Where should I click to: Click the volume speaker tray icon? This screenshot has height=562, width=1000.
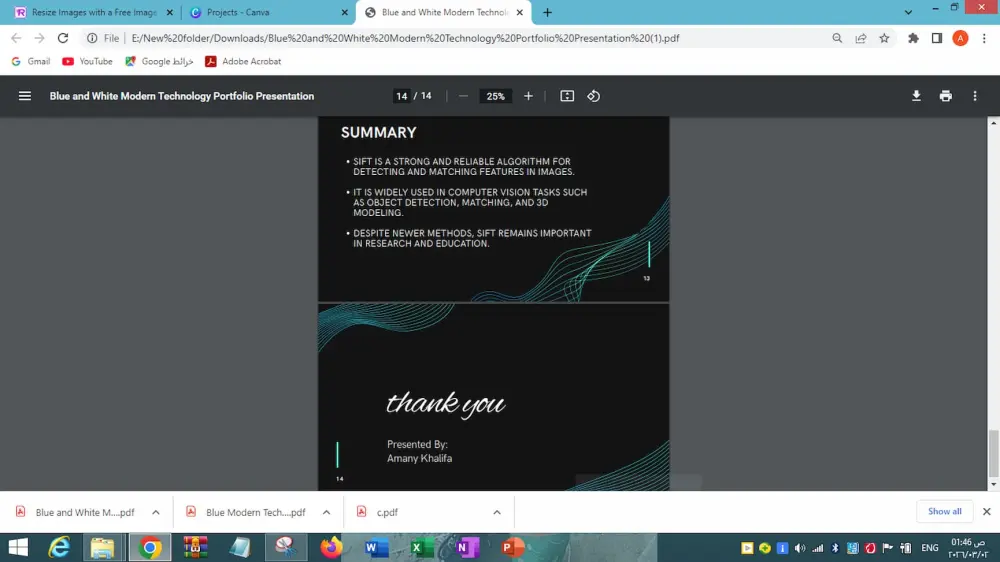[x=800, y=548]
